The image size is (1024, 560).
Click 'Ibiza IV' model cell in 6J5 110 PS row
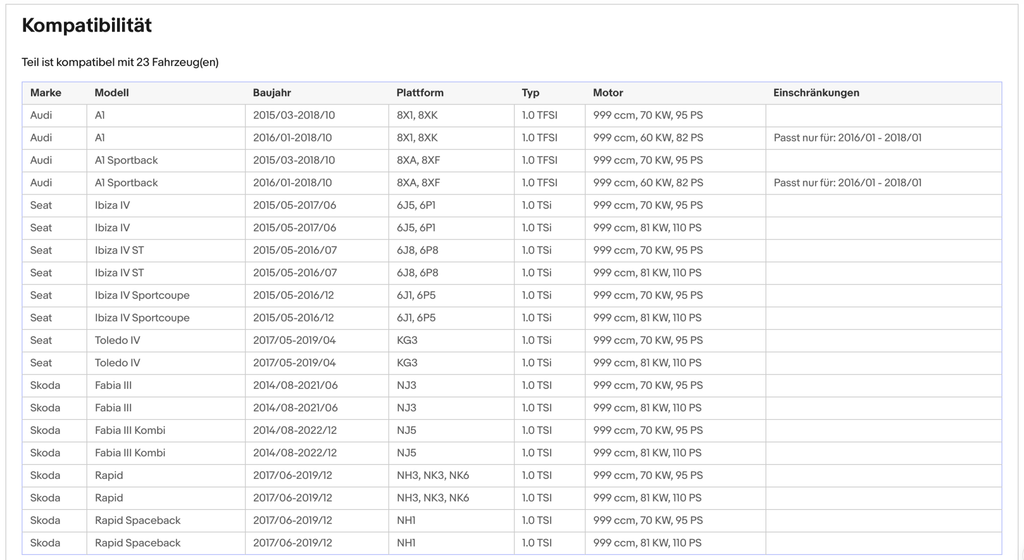[112, 228]
